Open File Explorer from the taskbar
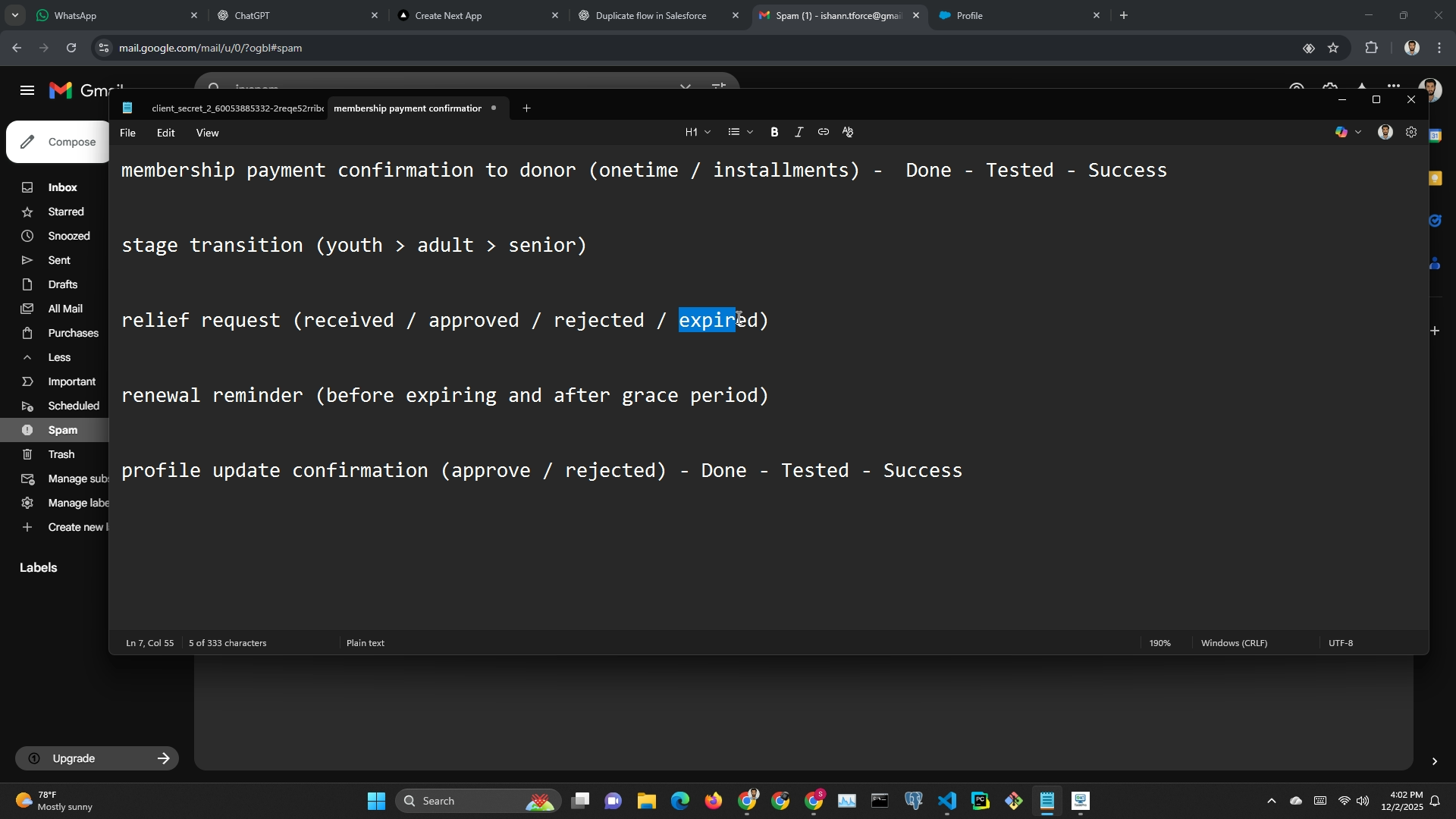The height and width of the screenshot is (819, 1456). (646, 801)
